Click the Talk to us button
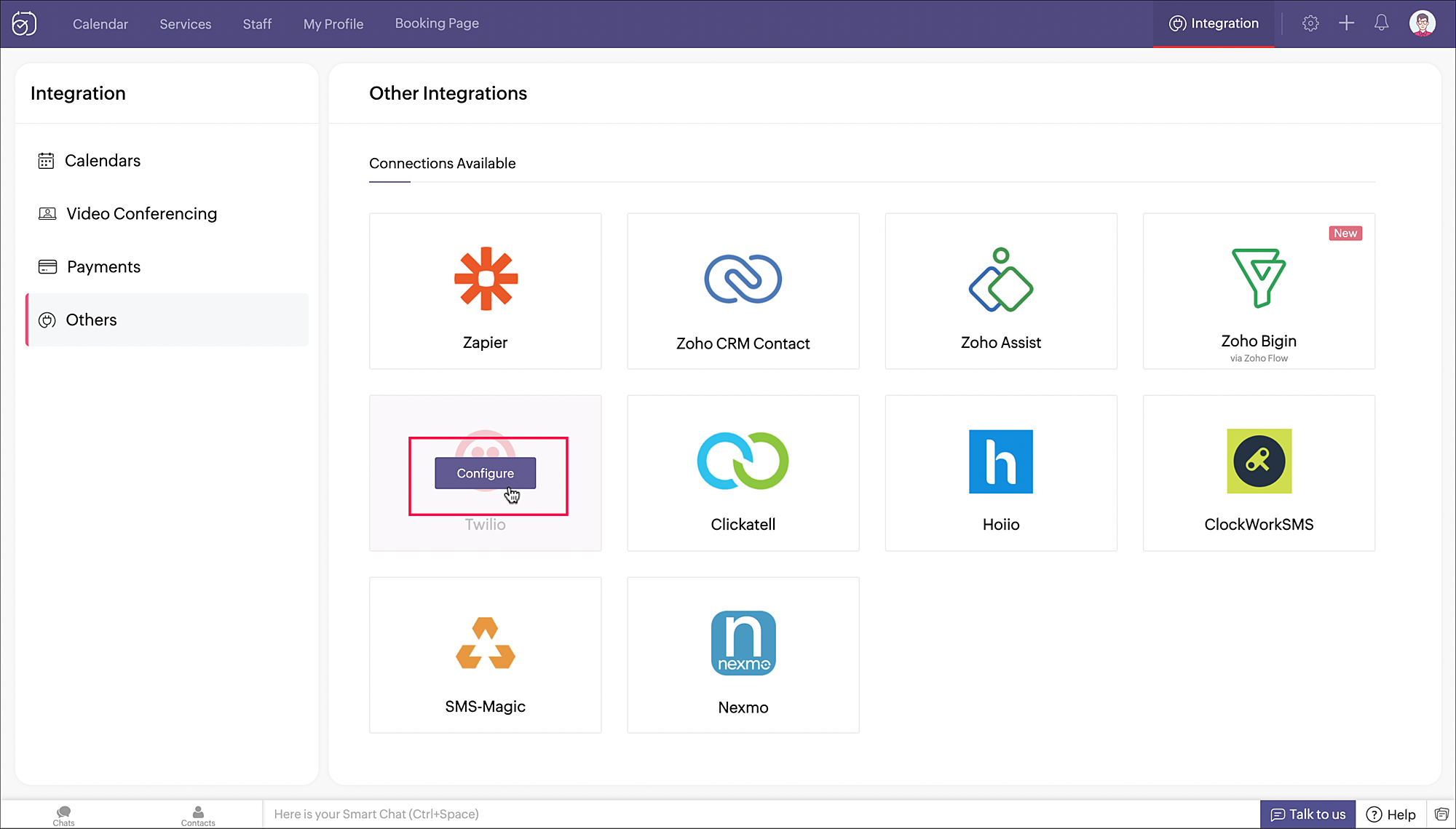 coord(1307,814)
